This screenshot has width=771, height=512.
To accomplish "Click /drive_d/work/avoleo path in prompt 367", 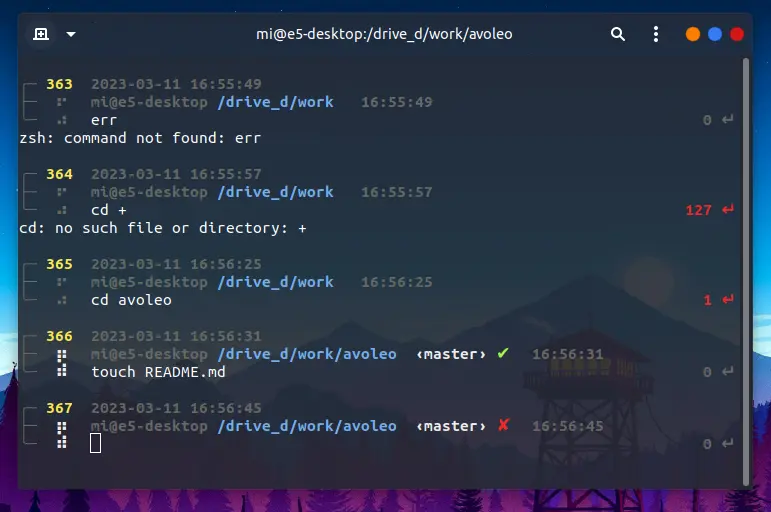I will click(307, 426).
